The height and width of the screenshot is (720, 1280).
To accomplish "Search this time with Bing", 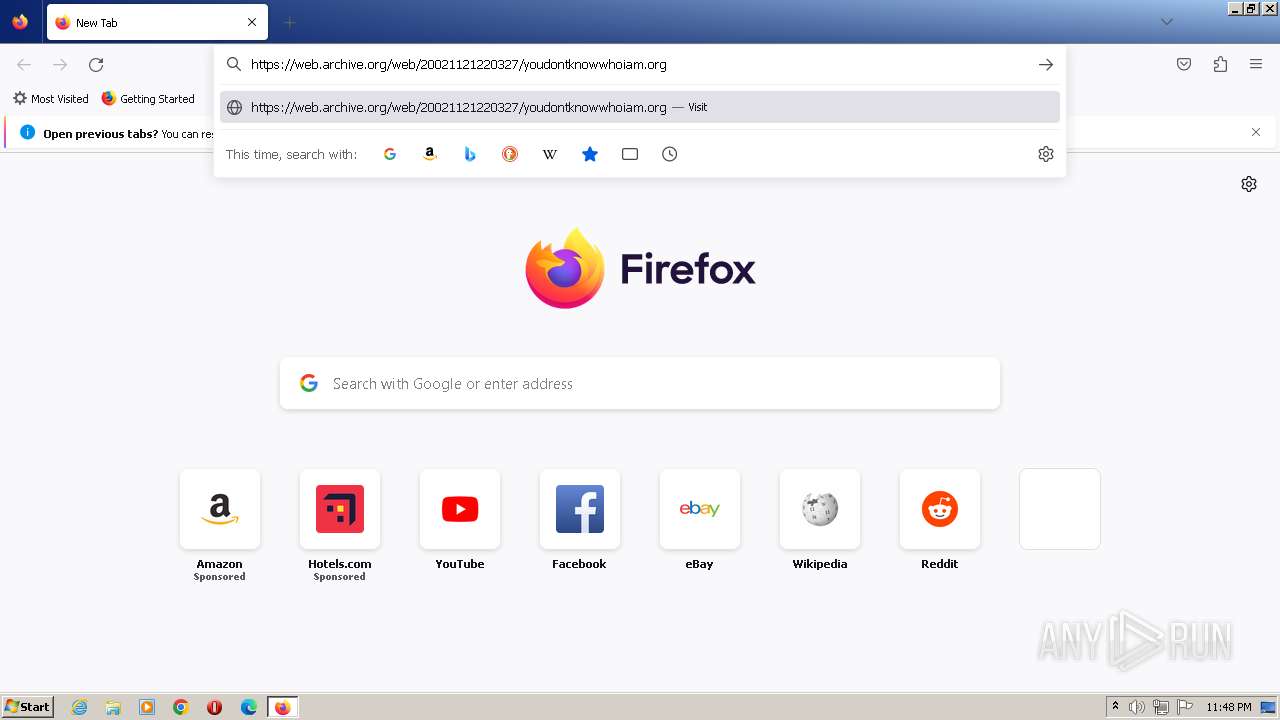I will [x=470, y=154].
